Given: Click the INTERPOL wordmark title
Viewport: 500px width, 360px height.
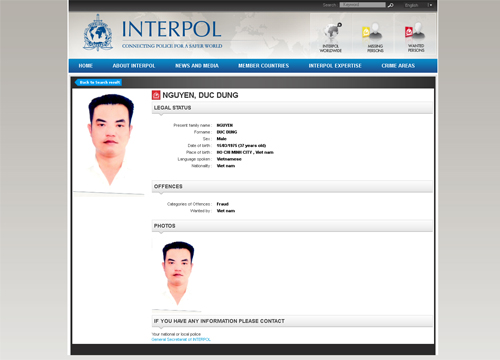Looking at the screenshot, I should click(171, 29).
